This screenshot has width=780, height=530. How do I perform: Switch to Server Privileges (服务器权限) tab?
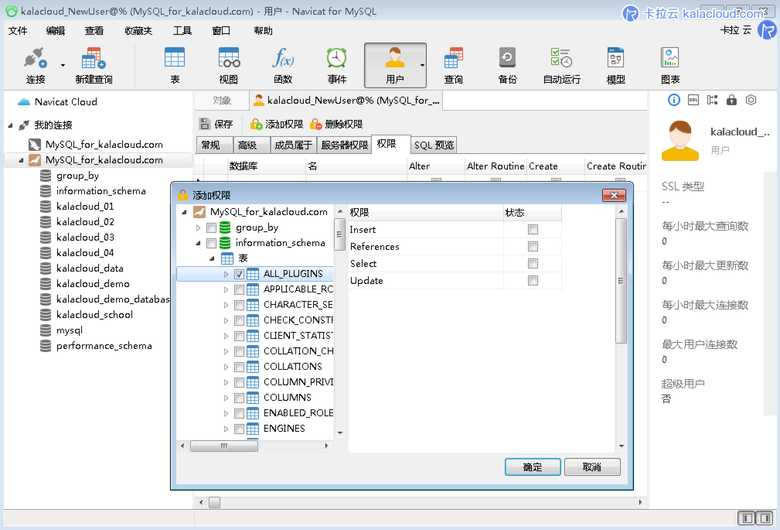(x=344, y=145)
